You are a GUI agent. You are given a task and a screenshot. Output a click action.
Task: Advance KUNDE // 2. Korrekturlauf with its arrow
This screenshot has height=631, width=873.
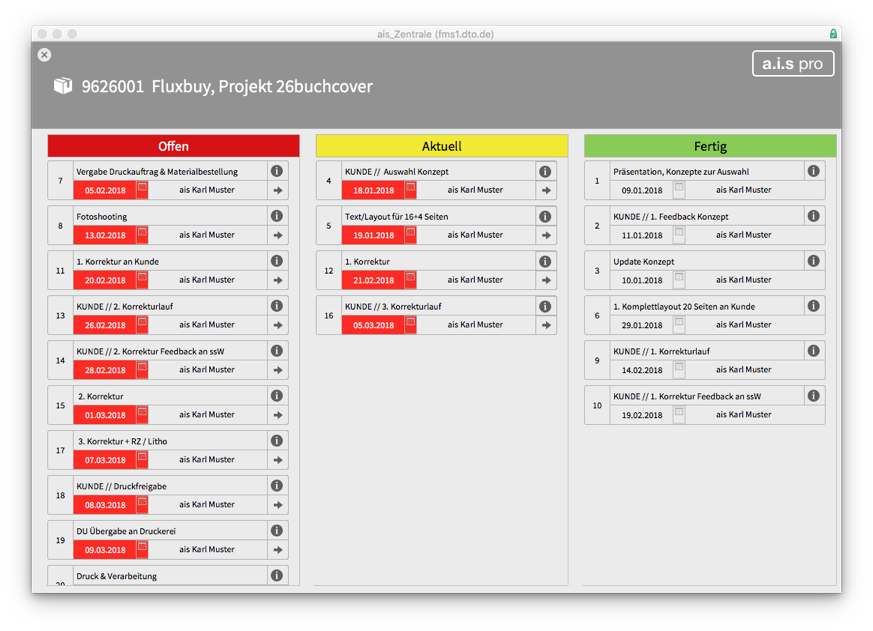tap(278, 325)
